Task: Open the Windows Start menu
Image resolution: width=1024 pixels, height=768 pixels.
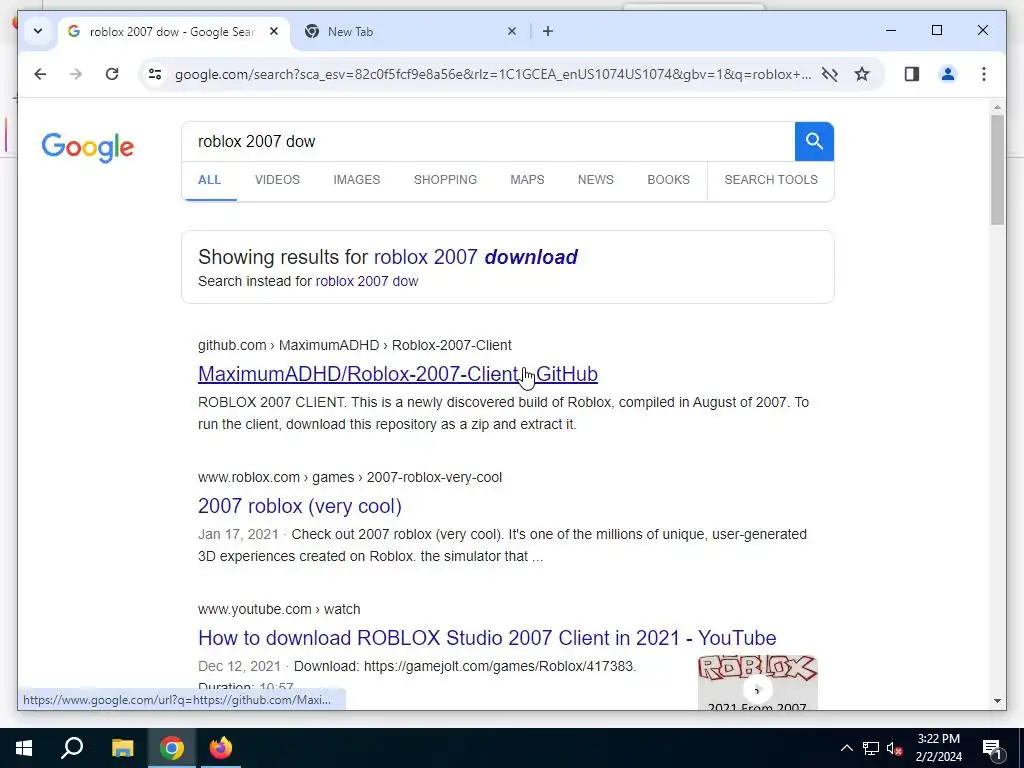Action: pyautogui.click(x=24, y=748)
